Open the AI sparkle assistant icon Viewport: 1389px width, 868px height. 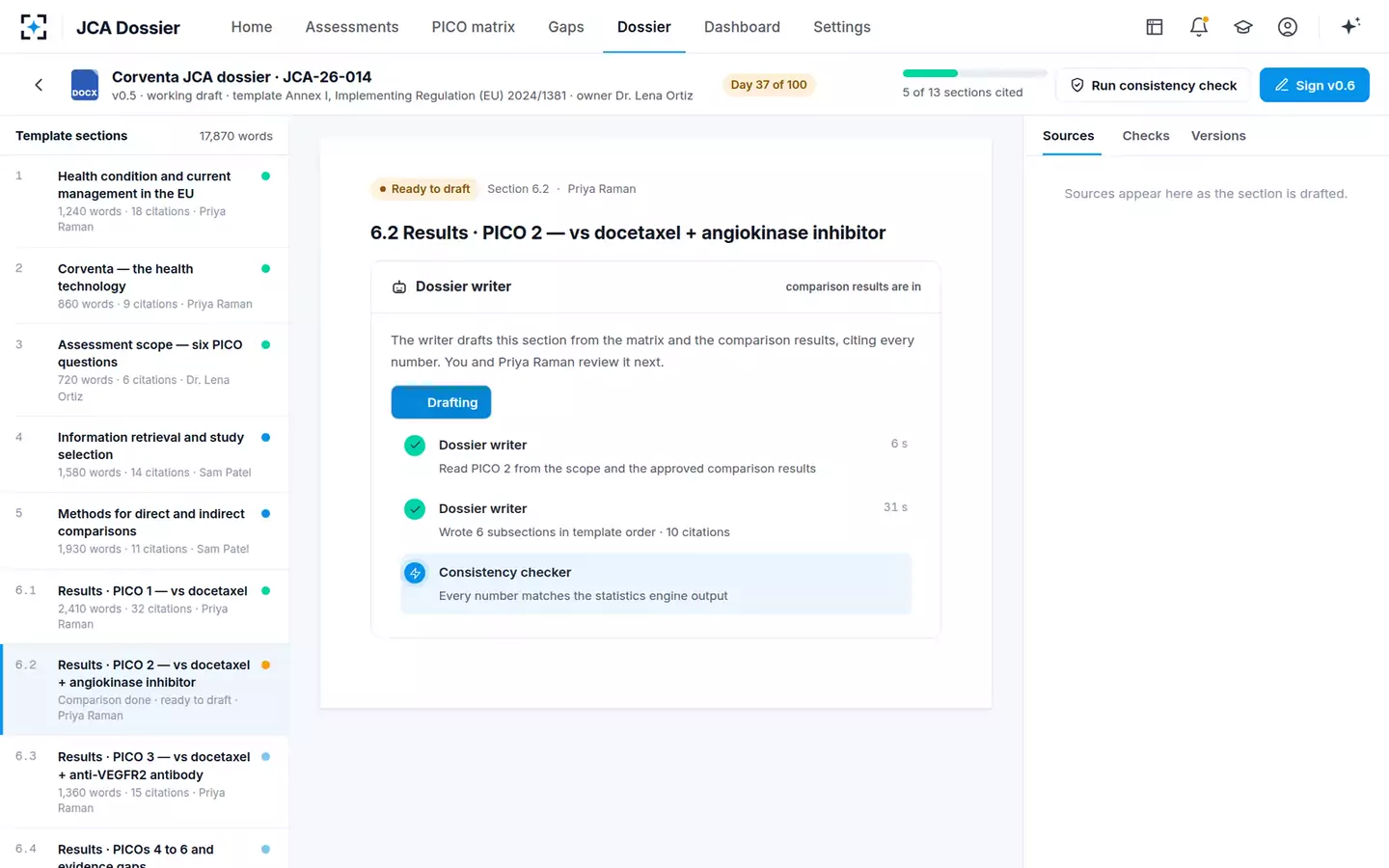(1350, 26)
